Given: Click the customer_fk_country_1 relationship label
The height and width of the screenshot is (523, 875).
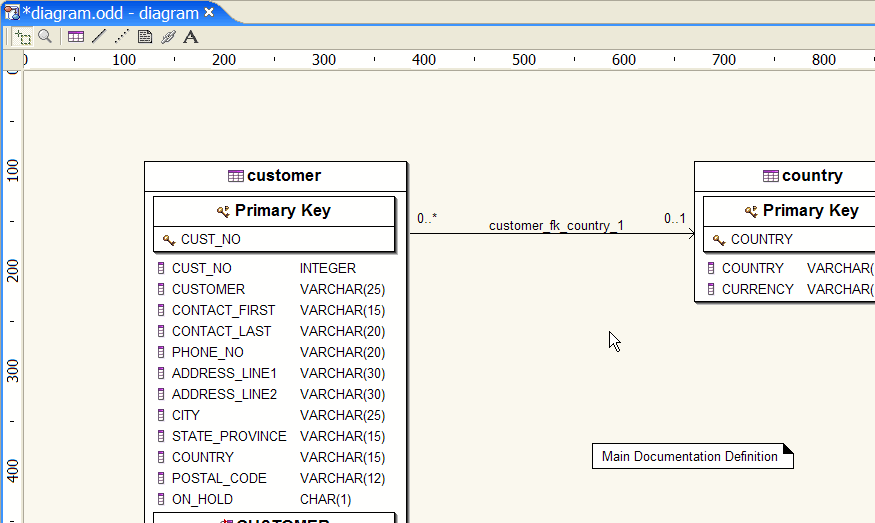Looking at the screenshot, I should (556, 225).
